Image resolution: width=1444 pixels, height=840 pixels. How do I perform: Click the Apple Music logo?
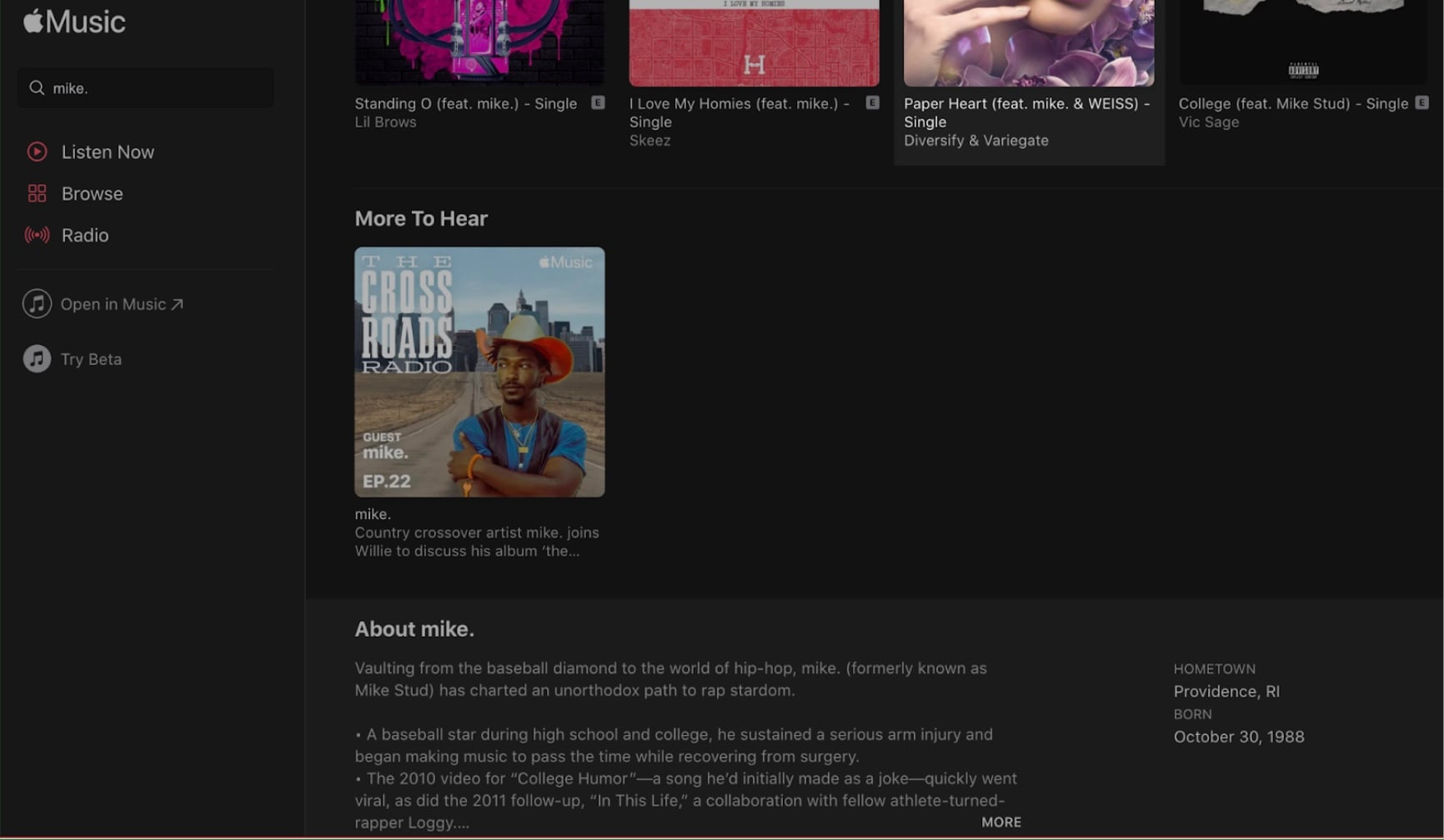click(74, 21)
